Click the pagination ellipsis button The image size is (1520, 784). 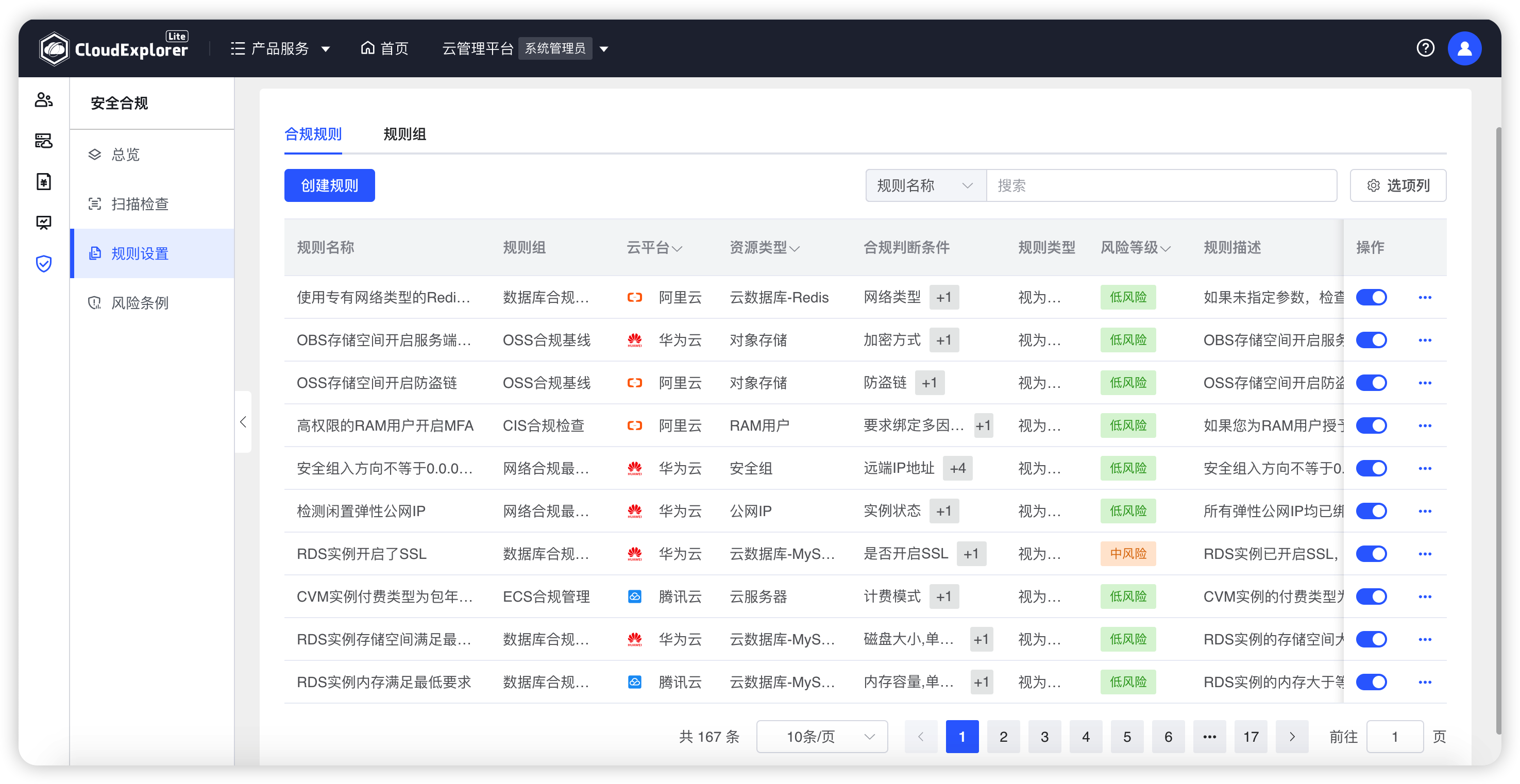(x=1209, y=736)
